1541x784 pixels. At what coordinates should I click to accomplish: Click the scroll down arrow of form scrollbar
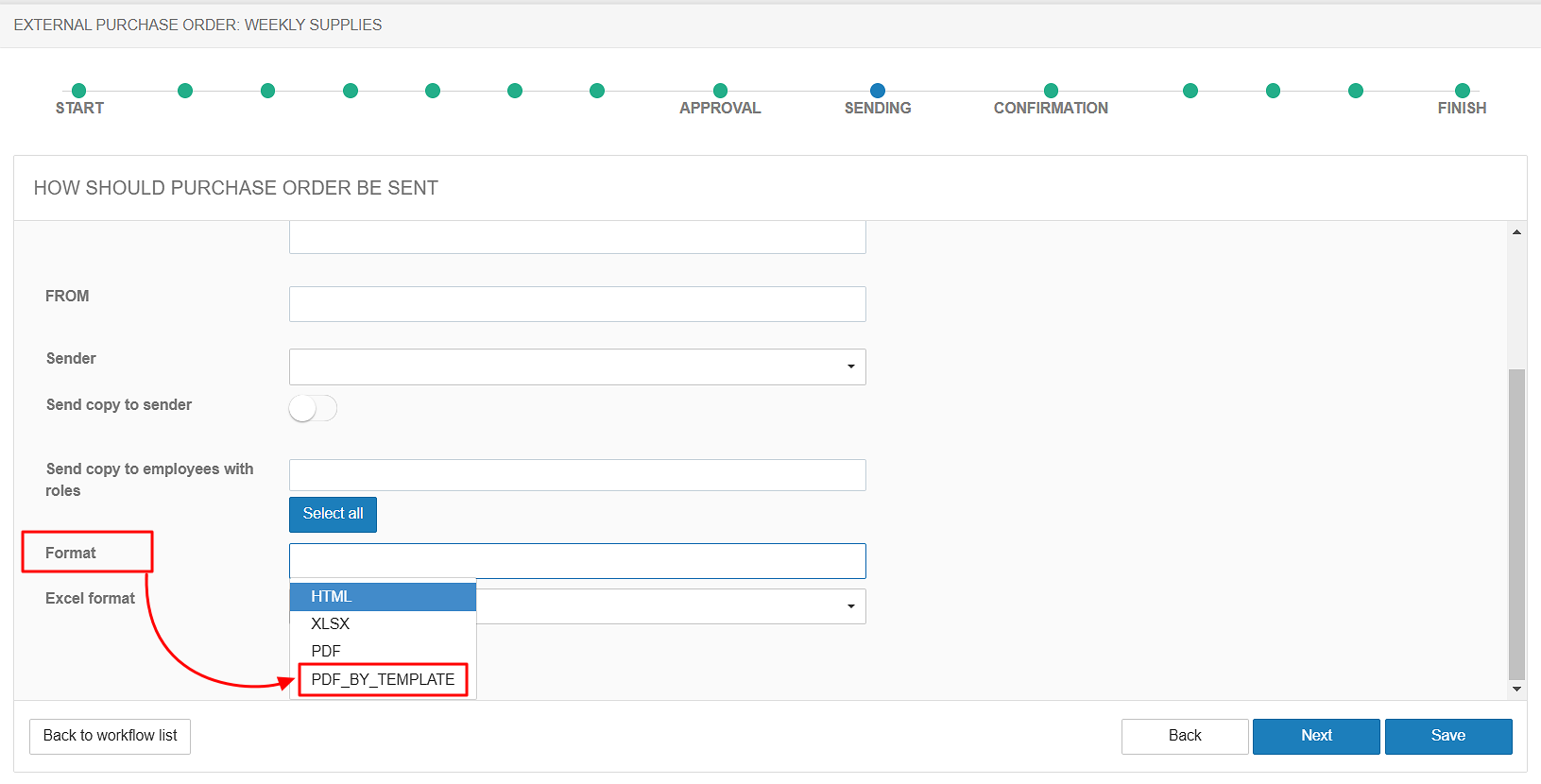(x=1516, y=689)
